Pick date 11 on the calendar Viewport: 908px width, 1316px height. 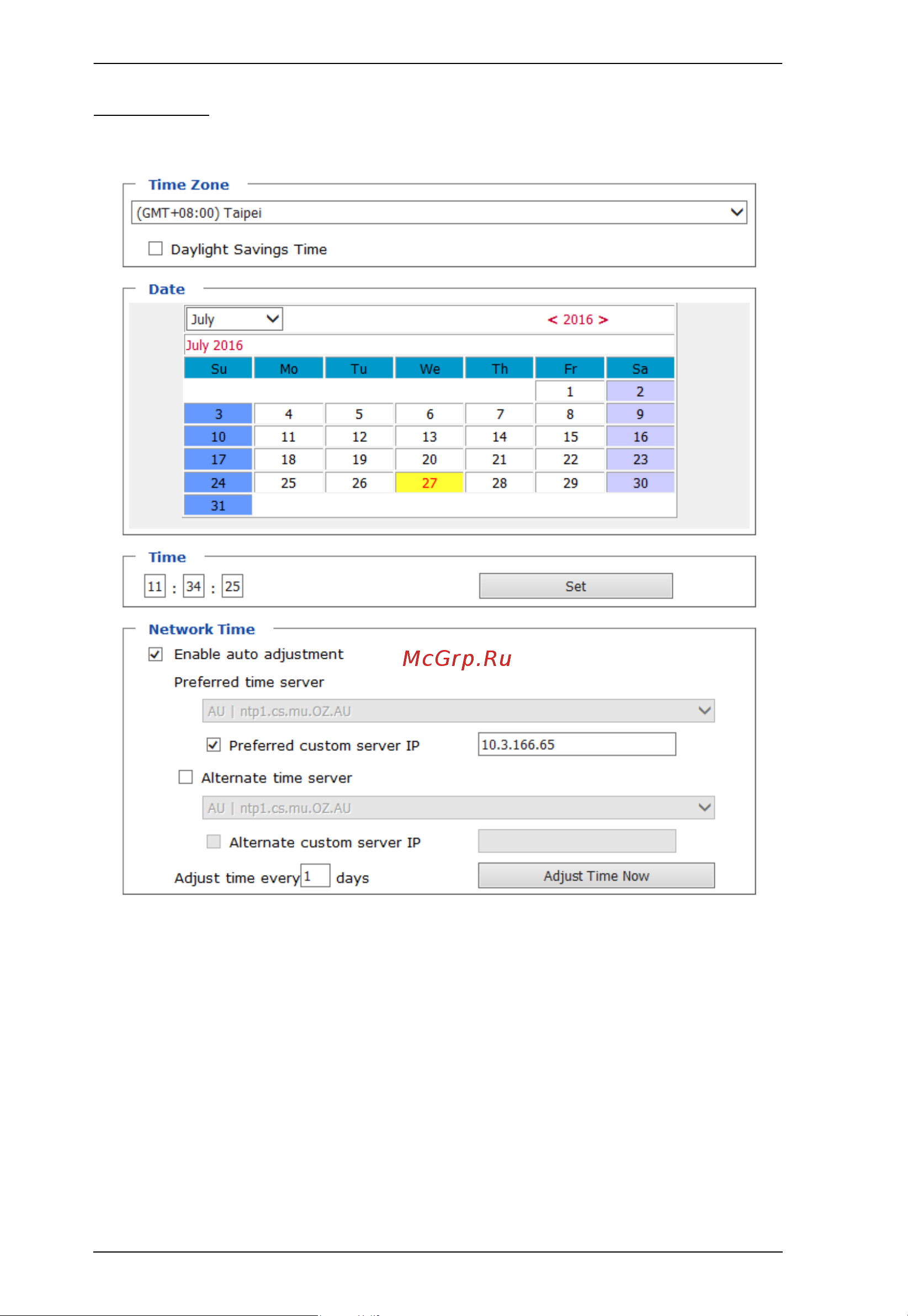tap(289, 437)
